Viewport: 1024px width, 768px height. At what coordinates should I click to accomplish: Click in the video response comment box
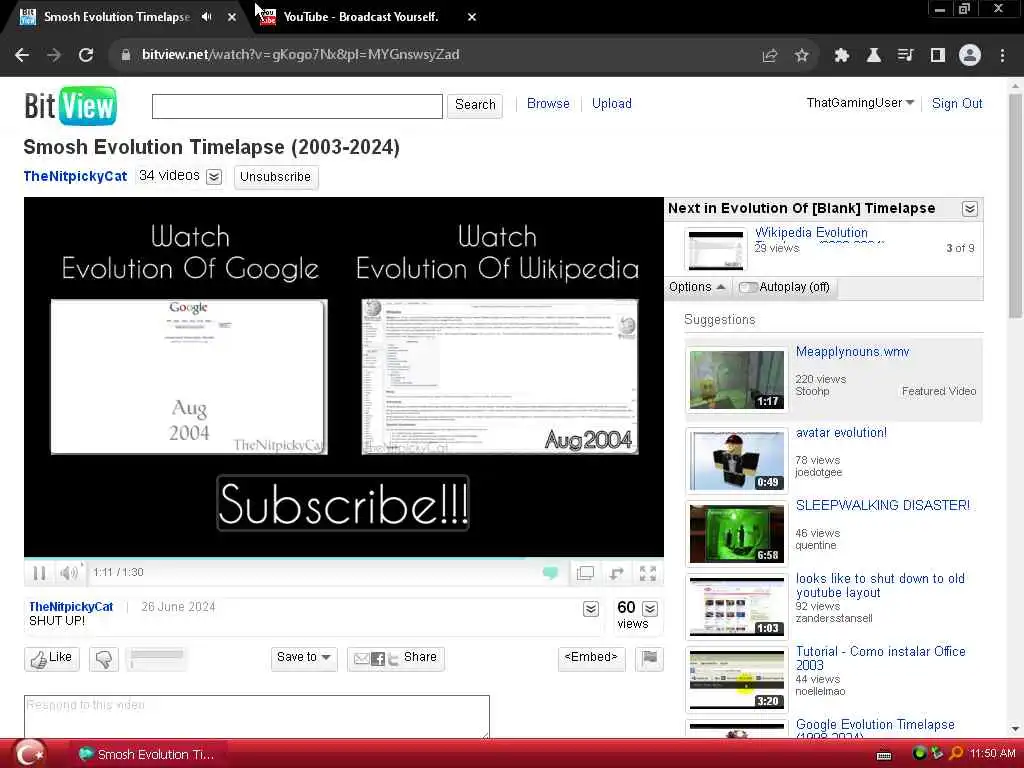coord(257,717)
